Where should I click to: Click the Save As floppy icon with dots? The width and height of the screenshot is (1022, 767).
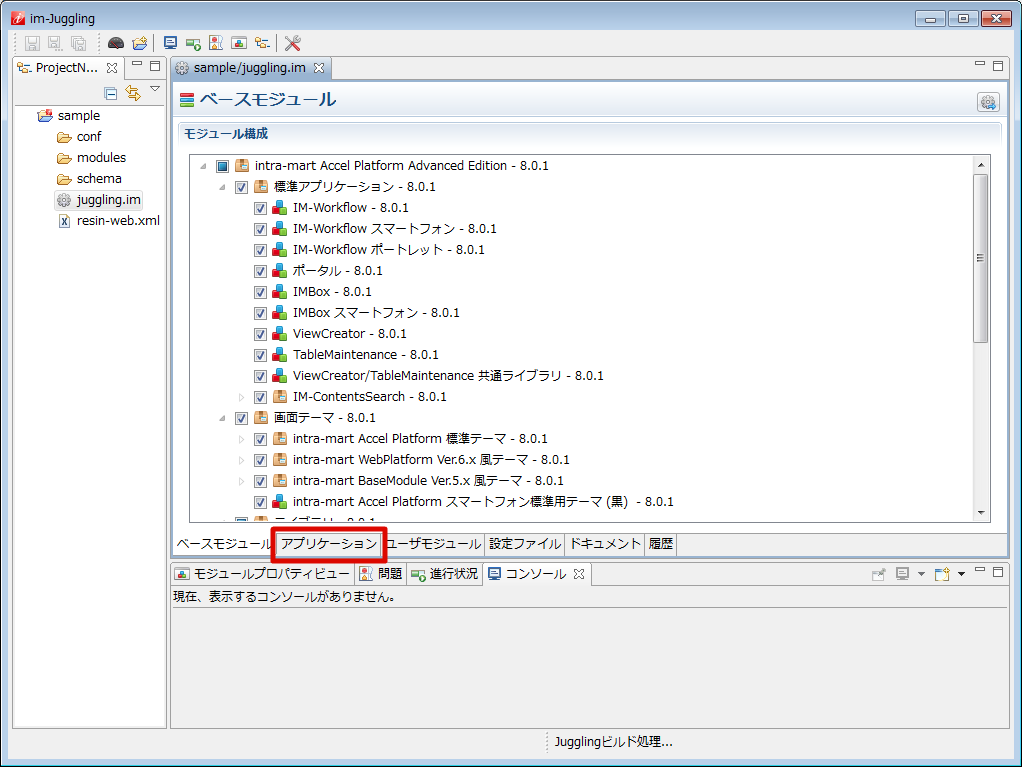click(55, 44)
